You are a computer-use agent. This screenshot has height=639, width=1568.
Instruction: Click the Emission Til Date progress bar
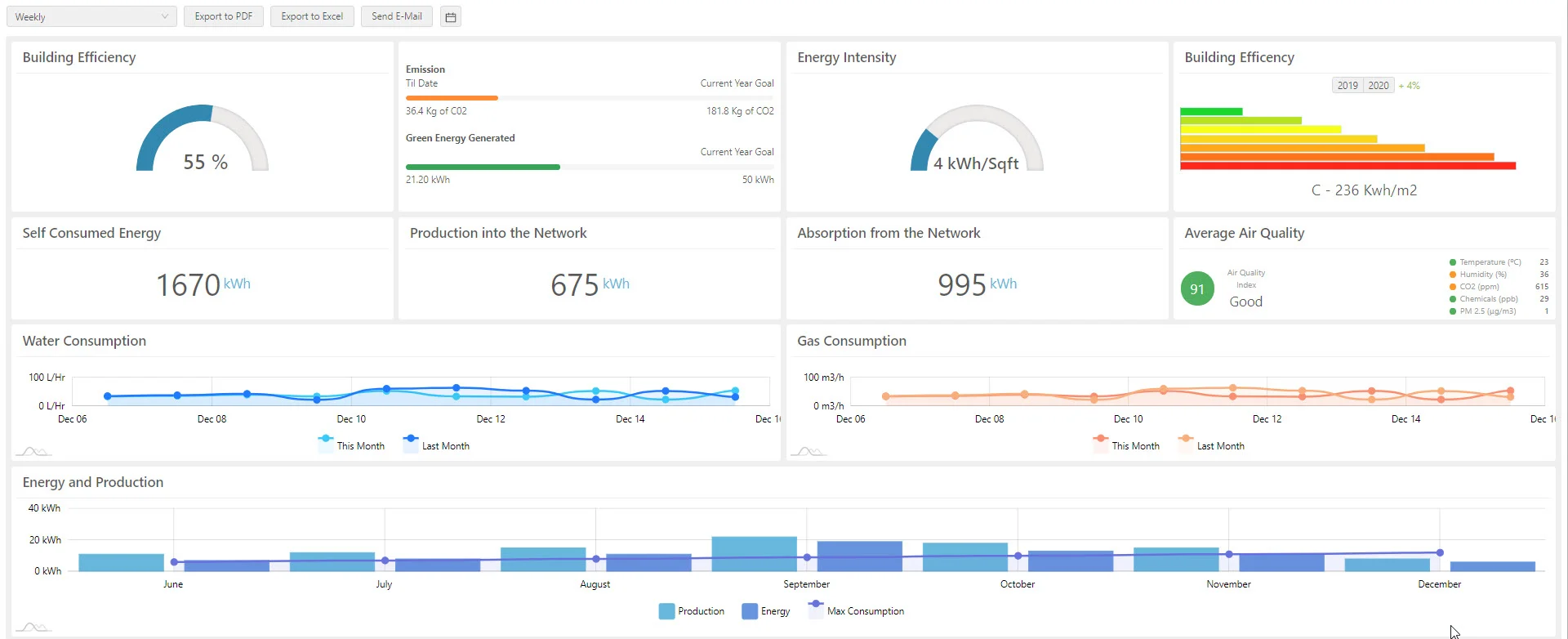[x=590, y=98]
